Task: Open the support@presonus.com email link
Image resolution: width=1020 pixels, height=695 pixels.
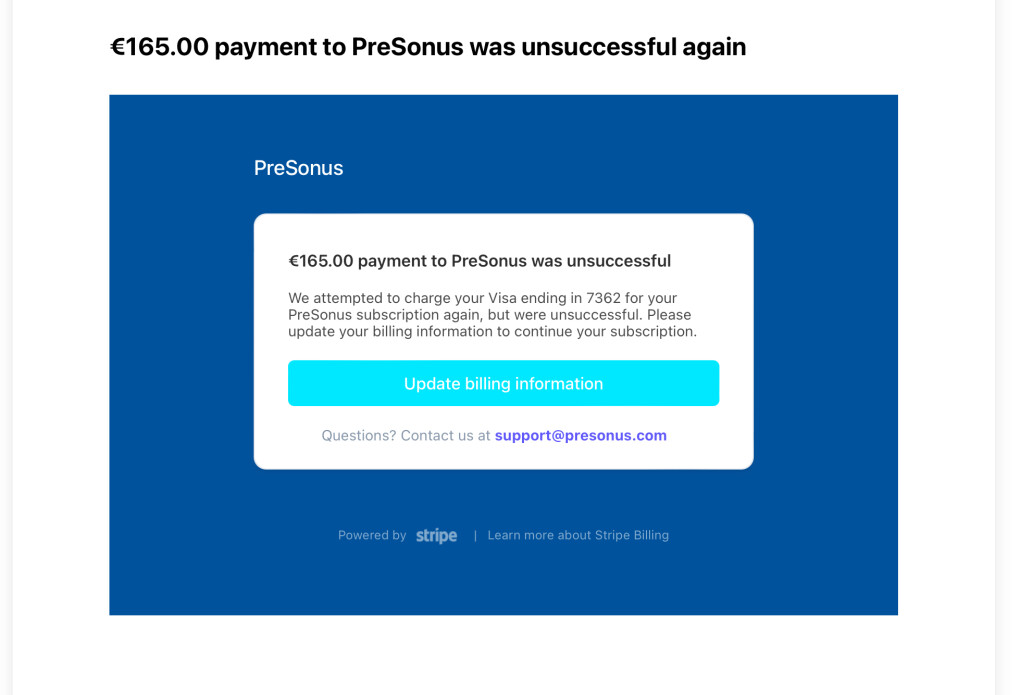Action: tap(580, 435)
